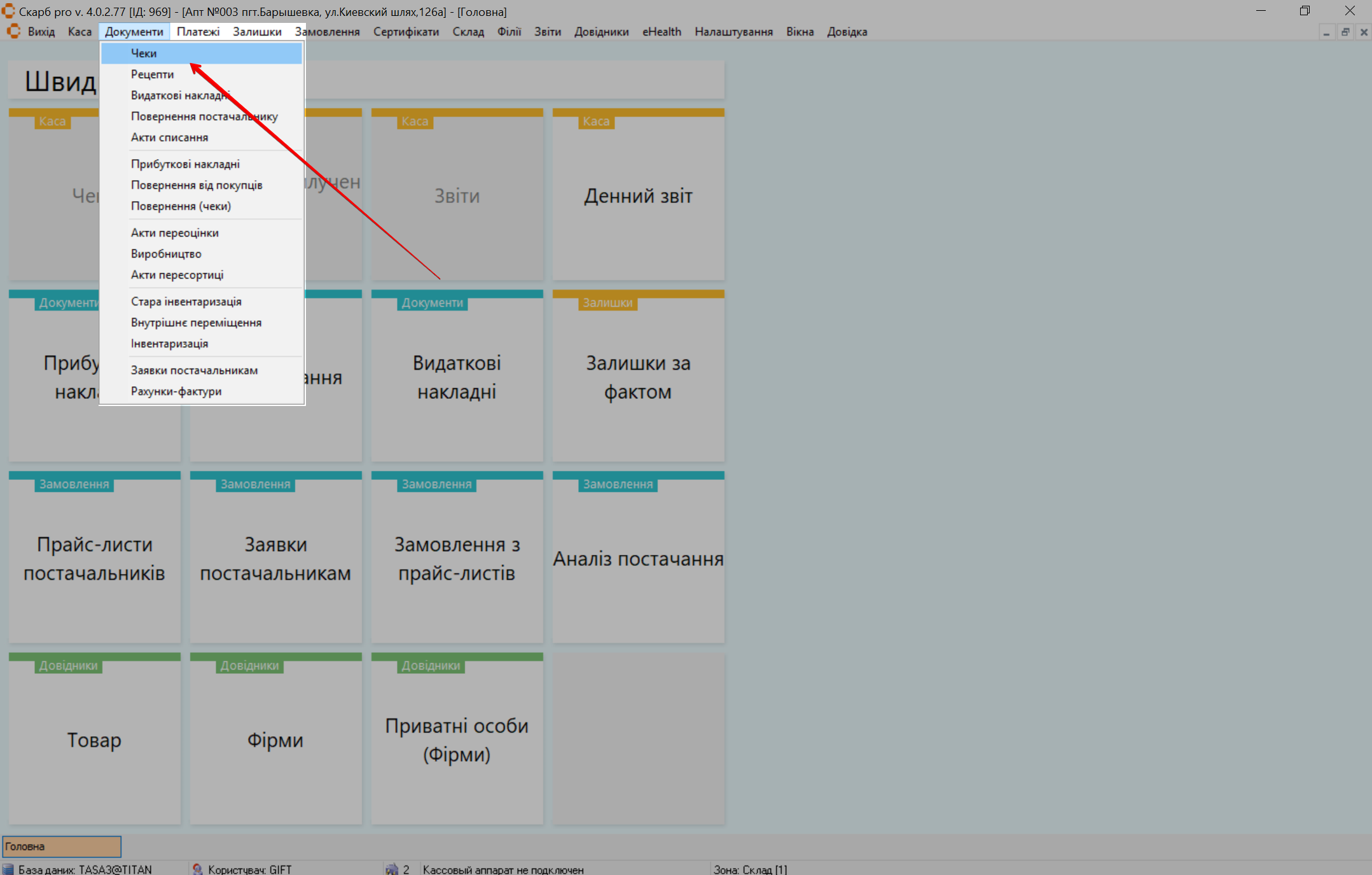
Task: Click the orange Скарб logo in menu bar
Action: pyautogui.click(x=13, y=31)
